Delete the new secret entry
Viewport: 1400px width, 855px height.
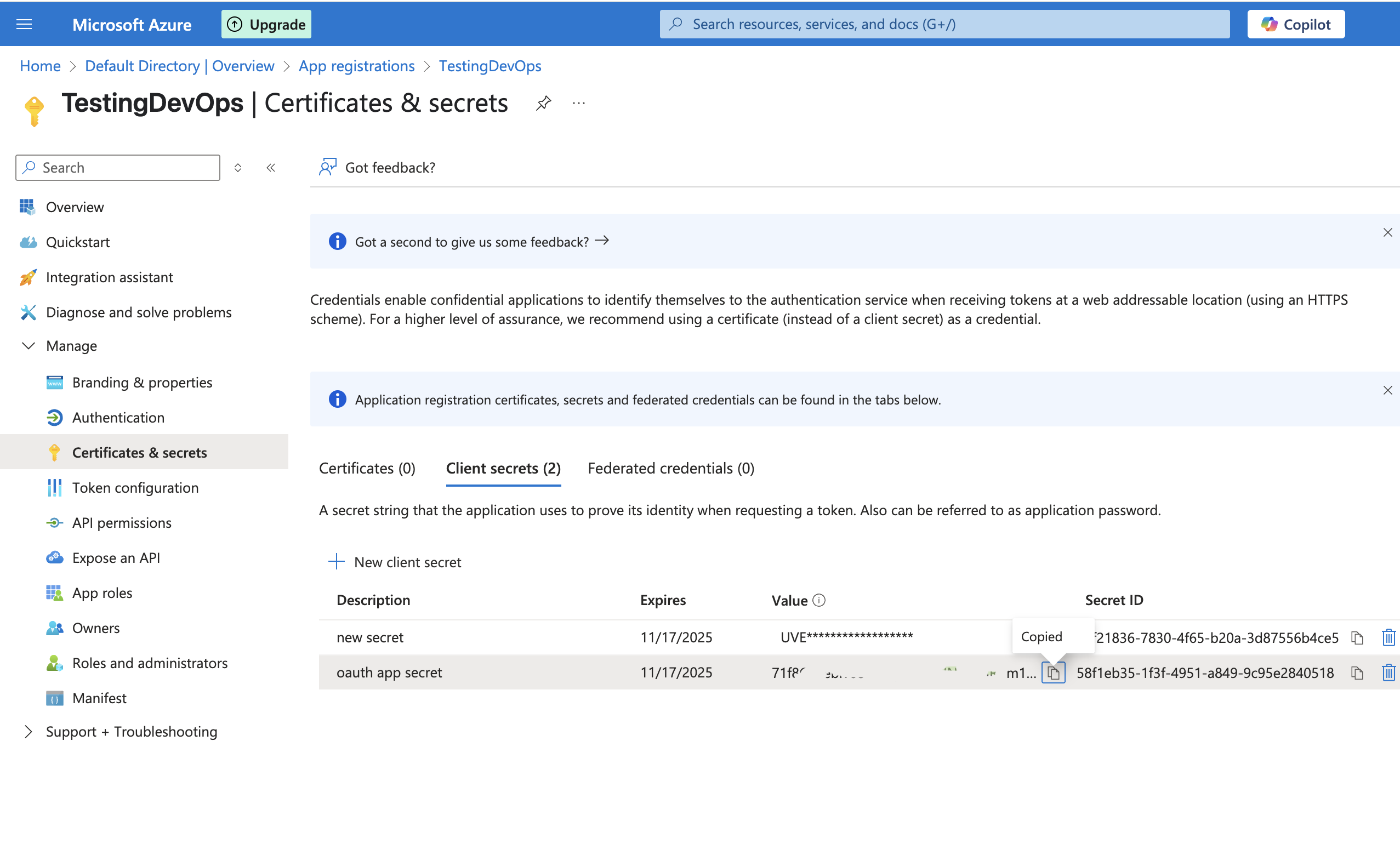pyautogui.click(x=1388, y=637)
